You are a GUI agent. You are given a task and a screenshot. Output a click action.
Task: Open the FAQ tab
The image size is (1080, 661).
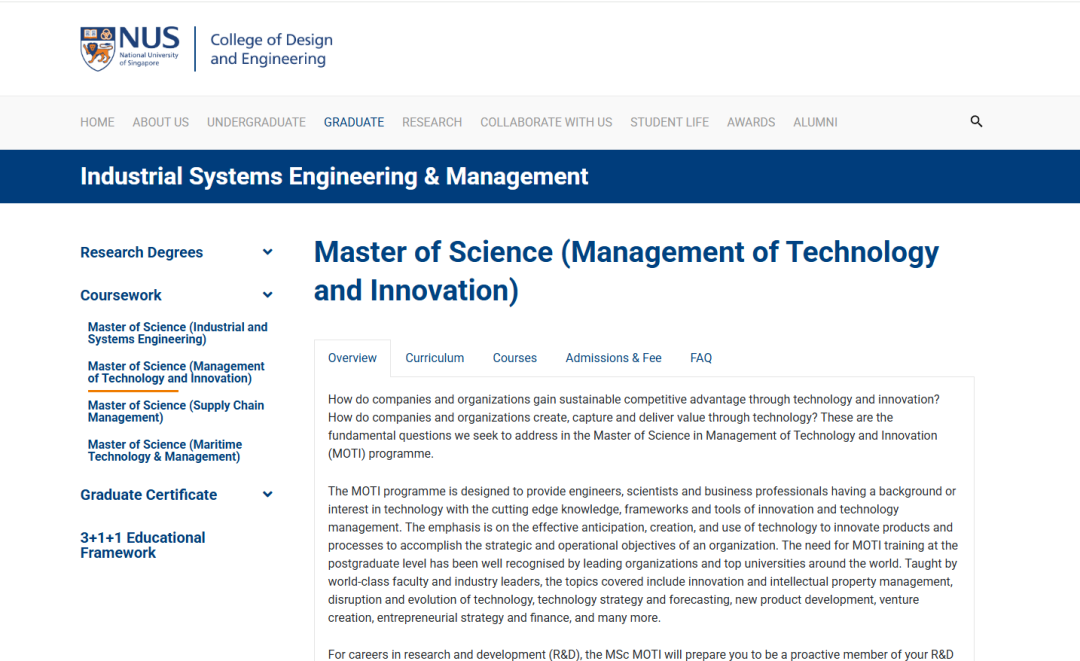701,358
